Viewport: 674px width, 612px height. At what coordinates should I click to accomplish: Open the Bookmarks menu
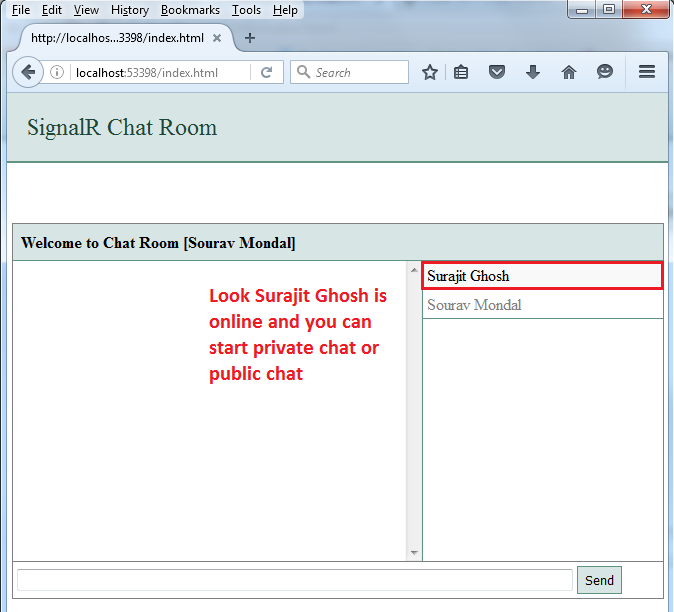[190, 10]
